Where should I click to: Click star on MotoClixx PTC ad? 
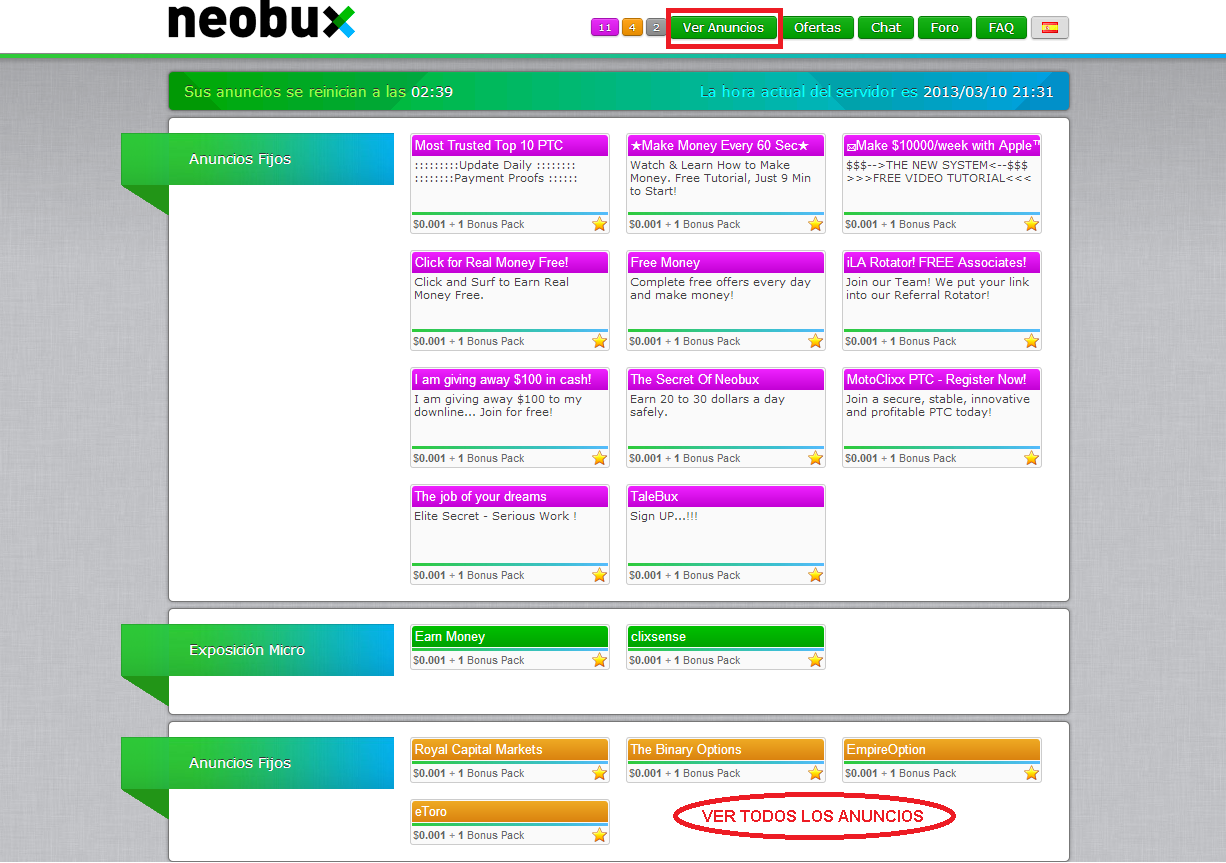1031,458
